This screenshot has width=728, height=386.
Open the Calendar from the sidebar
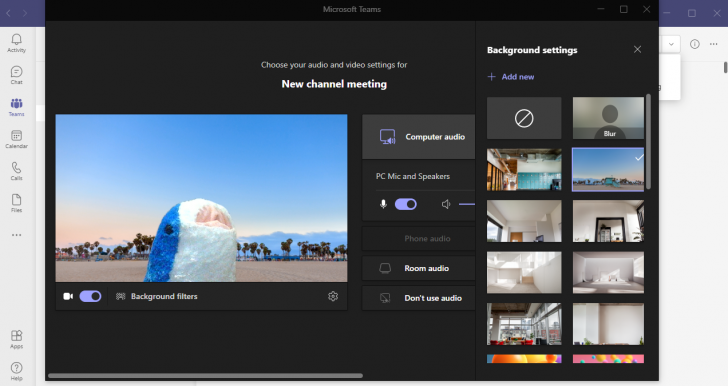[16, 139]
